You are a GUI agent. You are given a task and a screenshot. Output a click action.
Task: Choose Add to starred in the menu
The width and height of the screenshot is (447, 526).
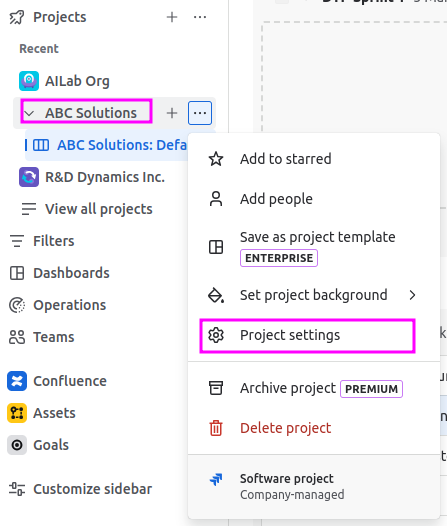coord(314,159)
